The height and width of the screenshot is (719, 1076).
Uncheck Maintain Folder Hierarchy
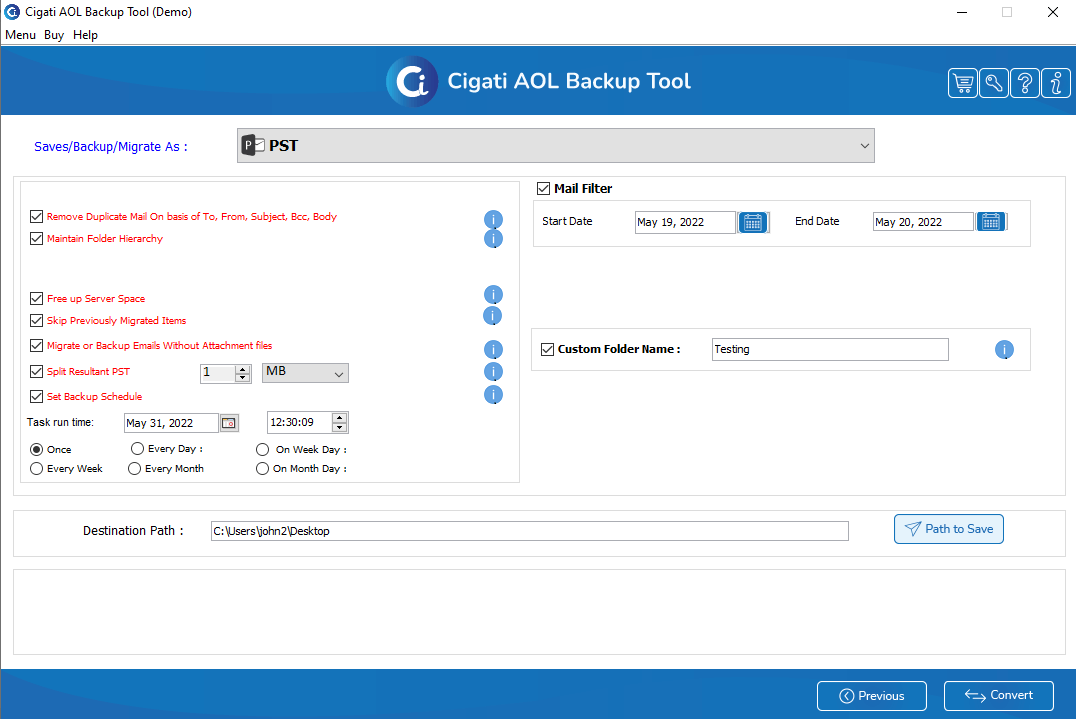[x=36, y=239]
